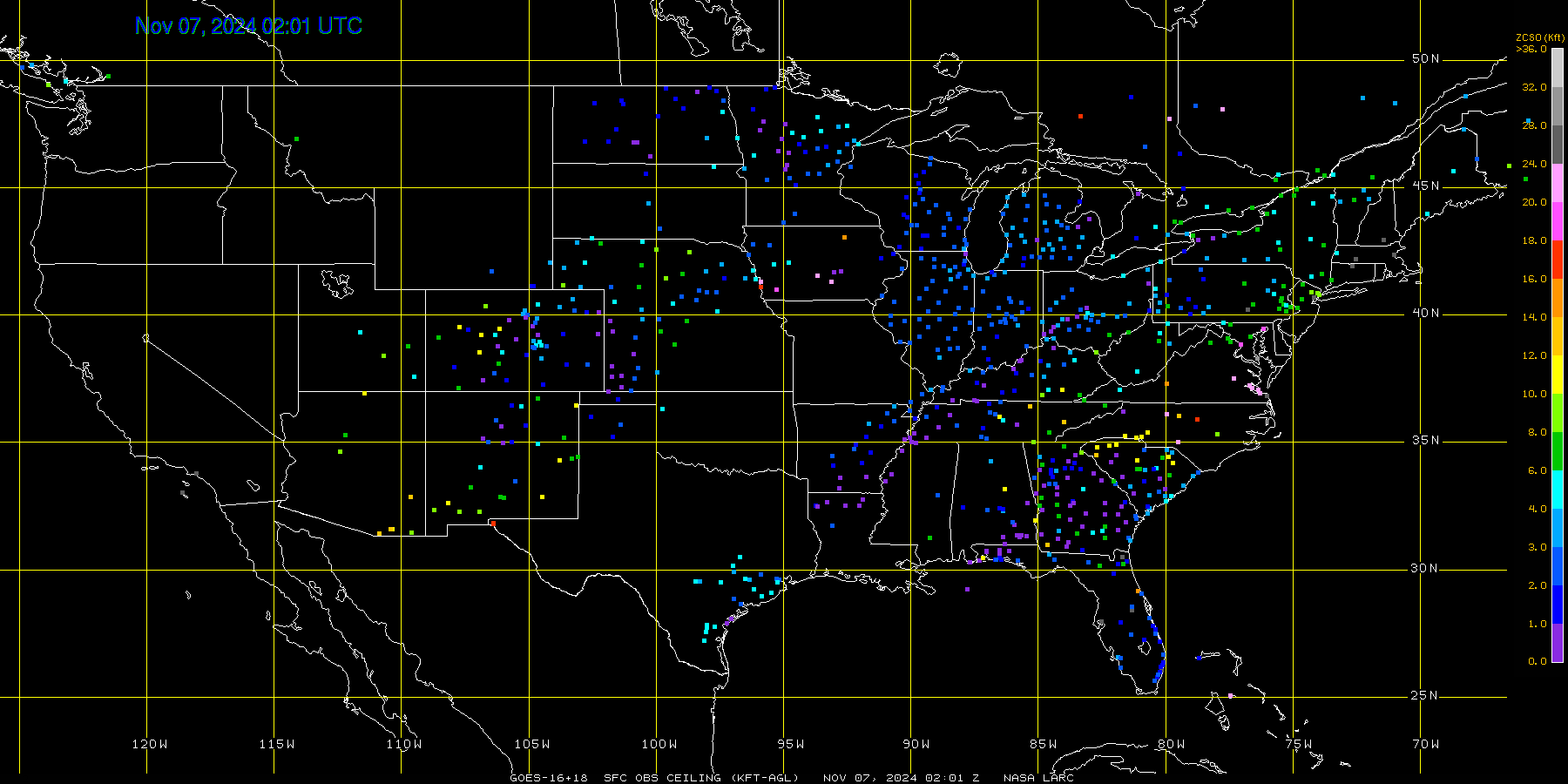Click the '80W' longitude label
1568x784 pixels.
click(1171, 744)
